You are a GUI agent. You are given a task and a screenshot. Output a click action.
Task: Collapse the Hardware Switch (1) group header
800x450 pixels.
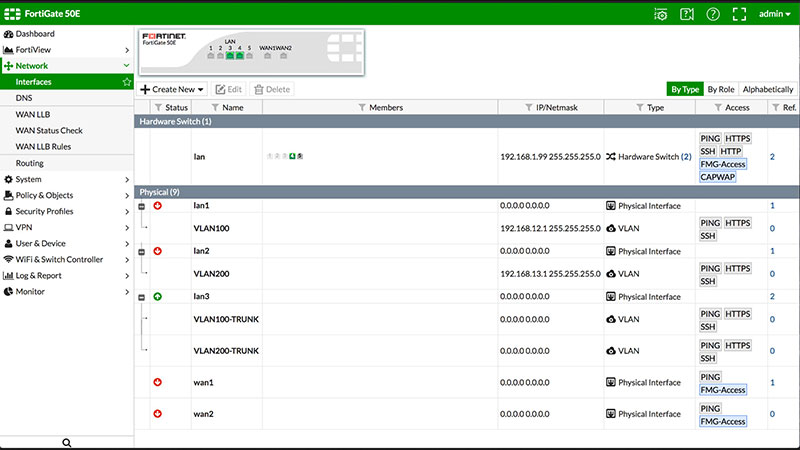coord(467,121)
